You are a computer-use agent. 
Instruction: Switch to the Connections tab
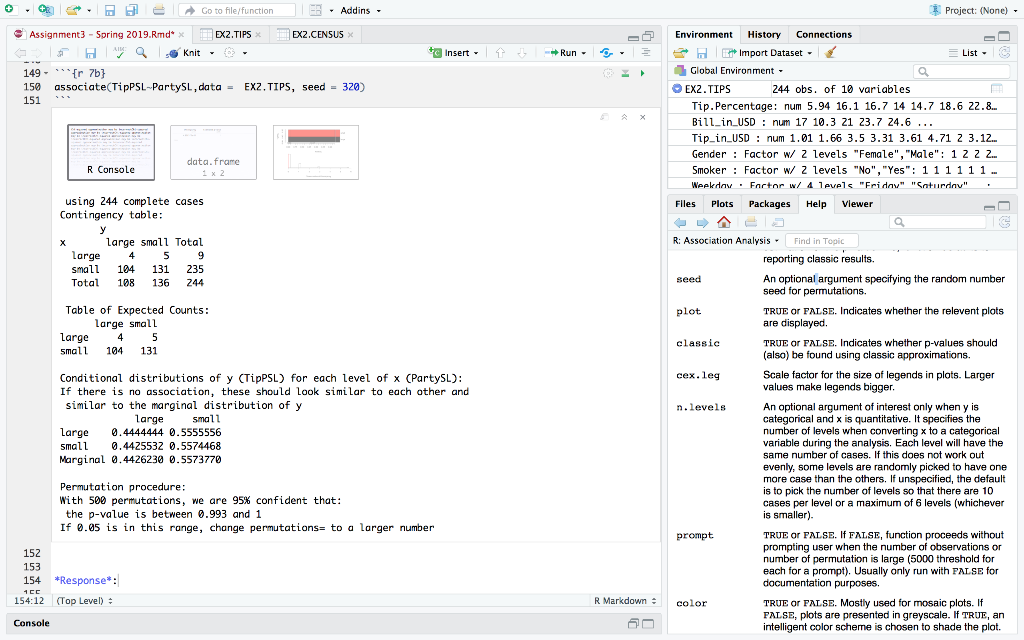[824, 35]
